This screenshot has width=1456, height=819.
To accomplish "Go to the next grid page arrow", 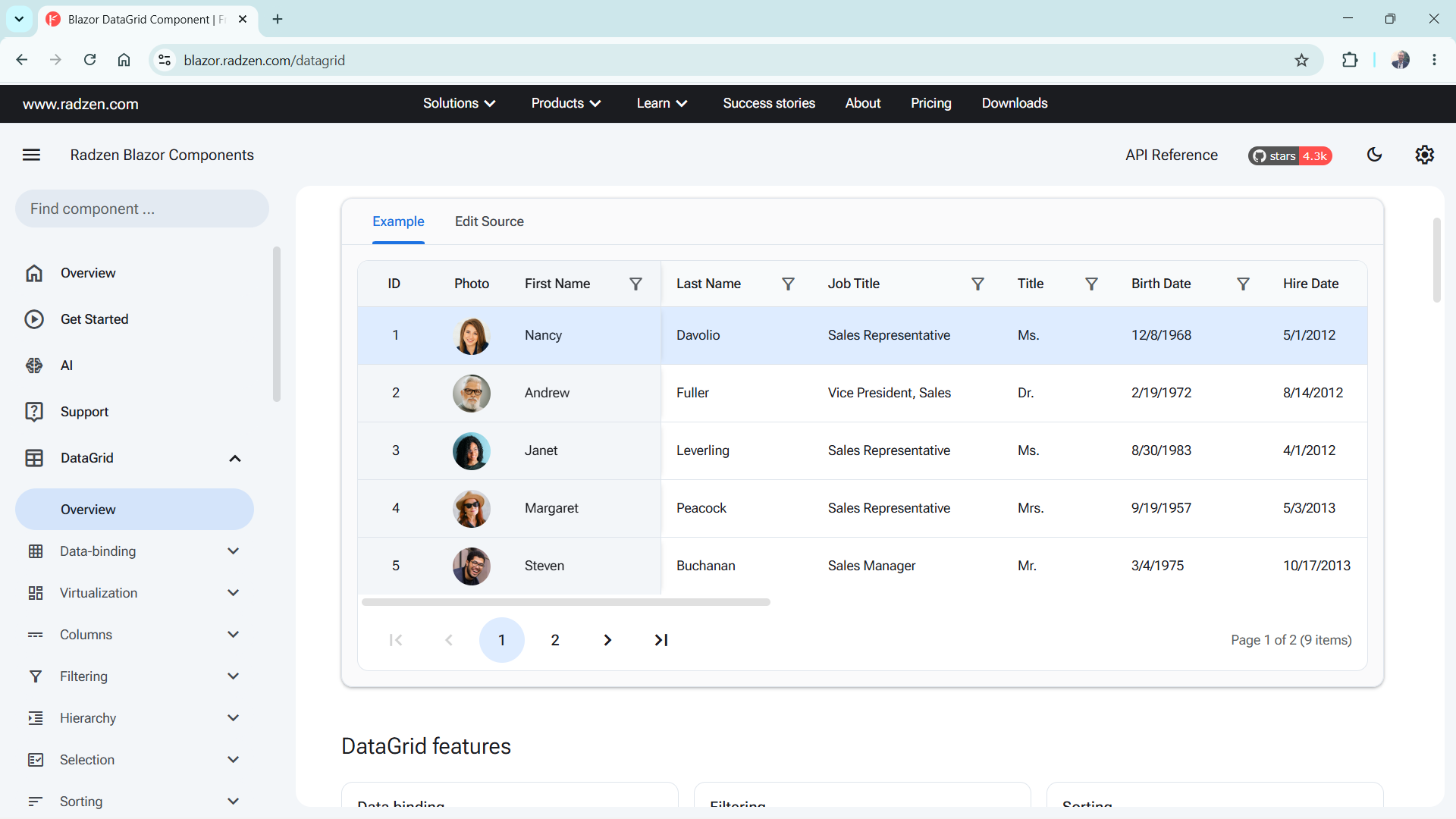I will (x=607, y=640).
